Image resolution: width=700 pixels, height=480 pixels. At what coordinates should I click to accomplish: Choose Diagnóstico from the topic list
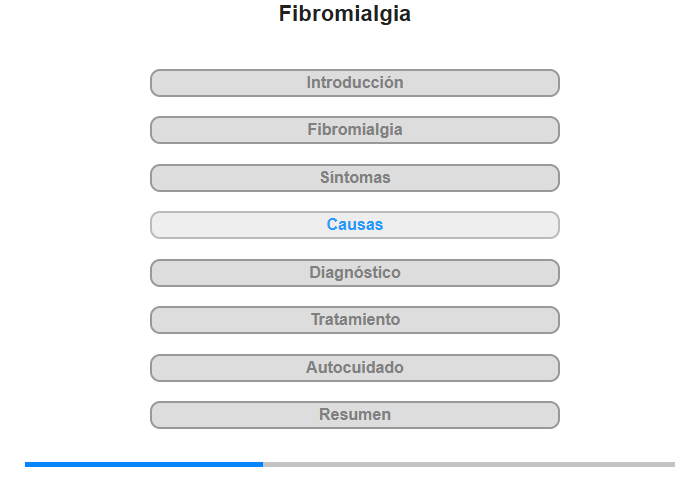pos(355,273)
